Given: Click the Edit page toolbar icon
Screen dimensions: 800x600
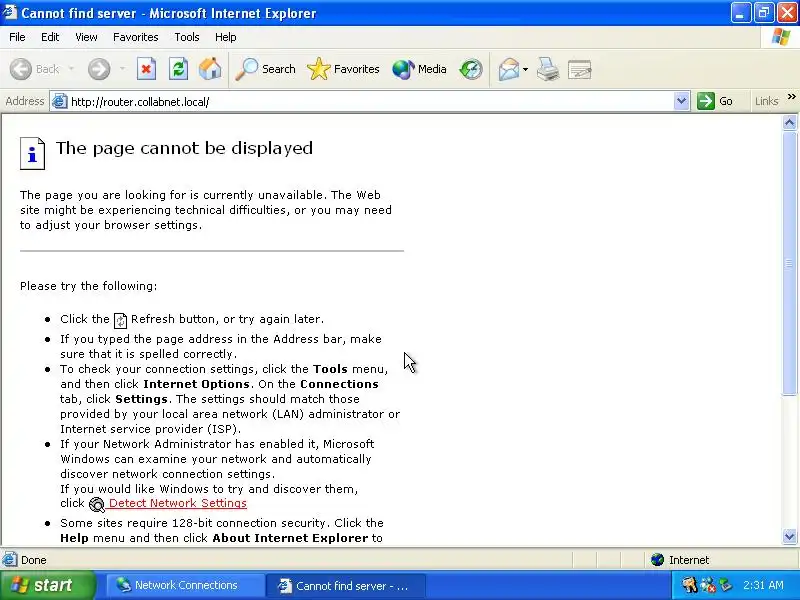Looking at the screenshot, I should point(580,69).
